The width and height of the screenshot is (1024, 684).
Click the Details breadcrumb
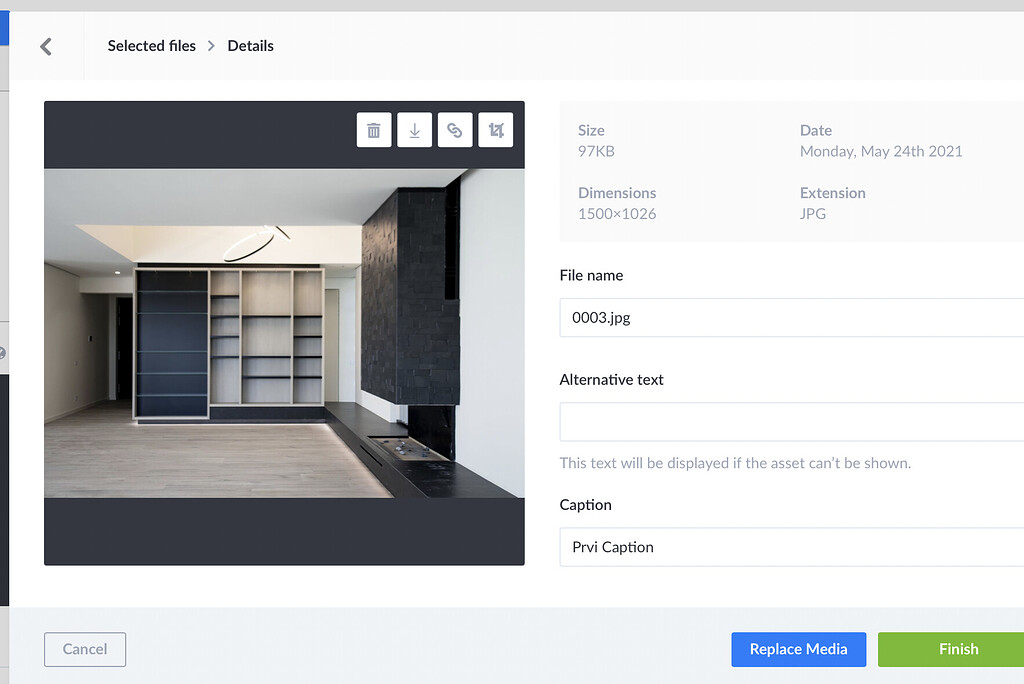click(250, 46)
